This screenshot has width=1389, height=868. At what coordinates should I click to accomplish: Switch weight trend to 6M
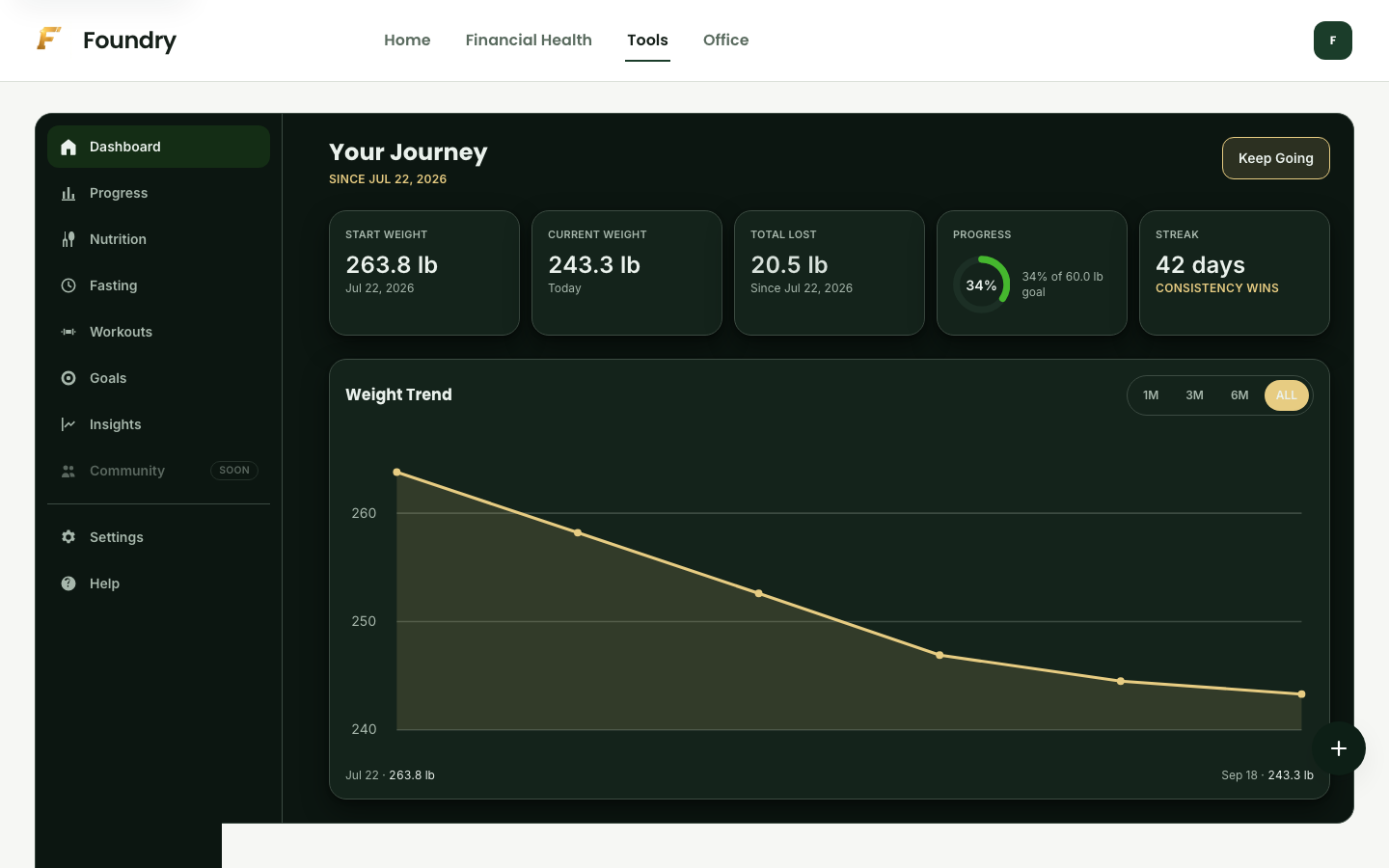[x=1239, y=395]
